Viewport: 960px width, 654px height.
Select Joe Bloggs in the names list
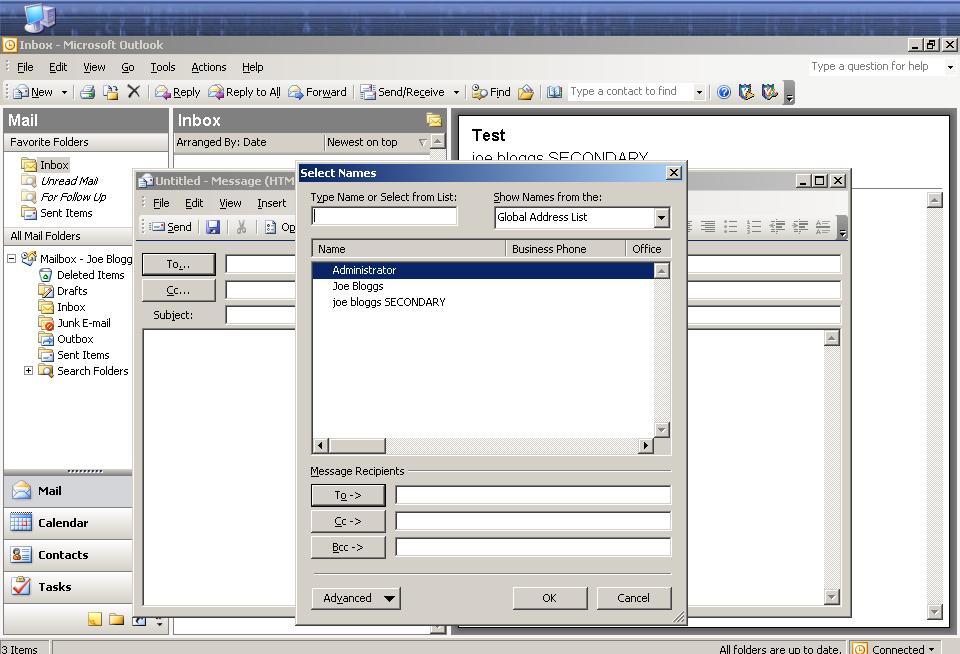click(358, 286)
